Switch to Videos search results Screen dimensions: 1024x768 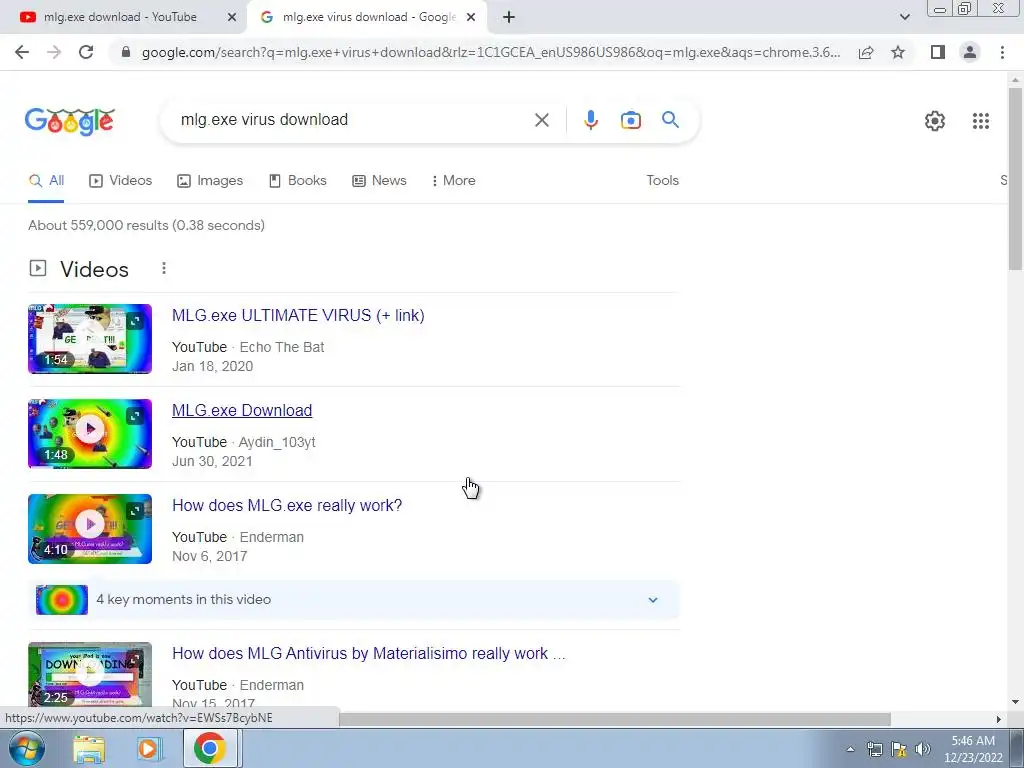(x=120, y=181)
